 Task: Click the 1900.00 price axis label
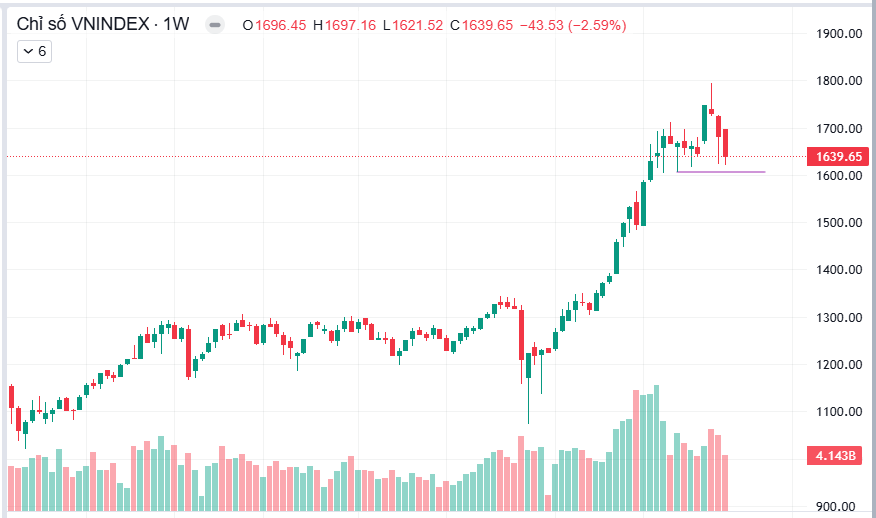tap(839, 34)
